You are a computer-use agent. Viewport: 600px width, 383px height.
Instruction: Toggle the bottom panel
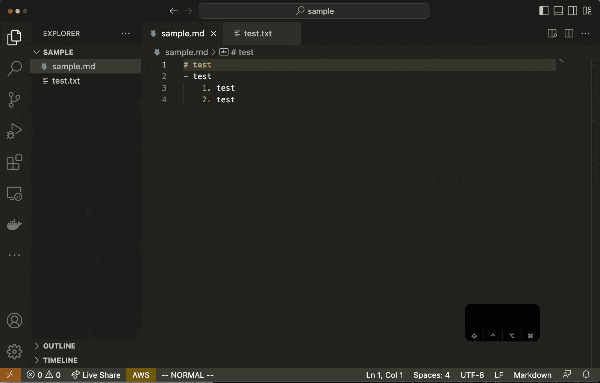[558, 11]
